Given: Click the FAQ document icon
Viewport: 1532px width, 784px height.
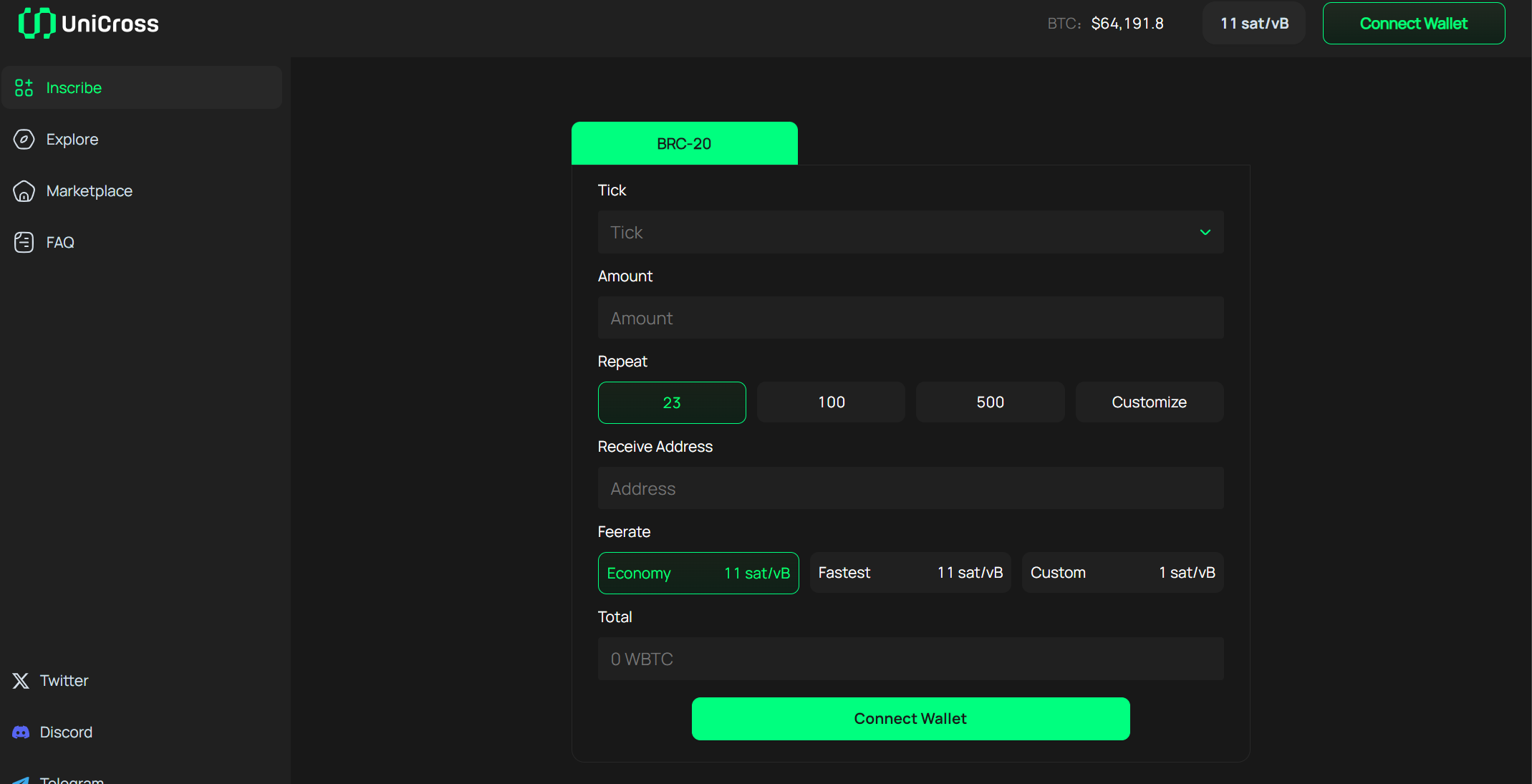Looking at the screenshot, I should (x=24, y=242).
